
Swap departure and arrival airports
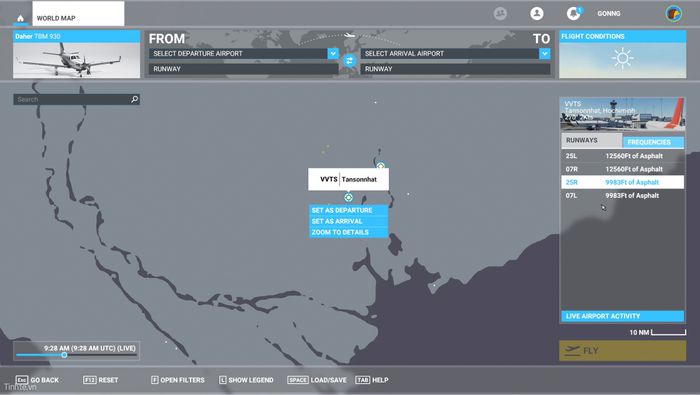(349, 61)
